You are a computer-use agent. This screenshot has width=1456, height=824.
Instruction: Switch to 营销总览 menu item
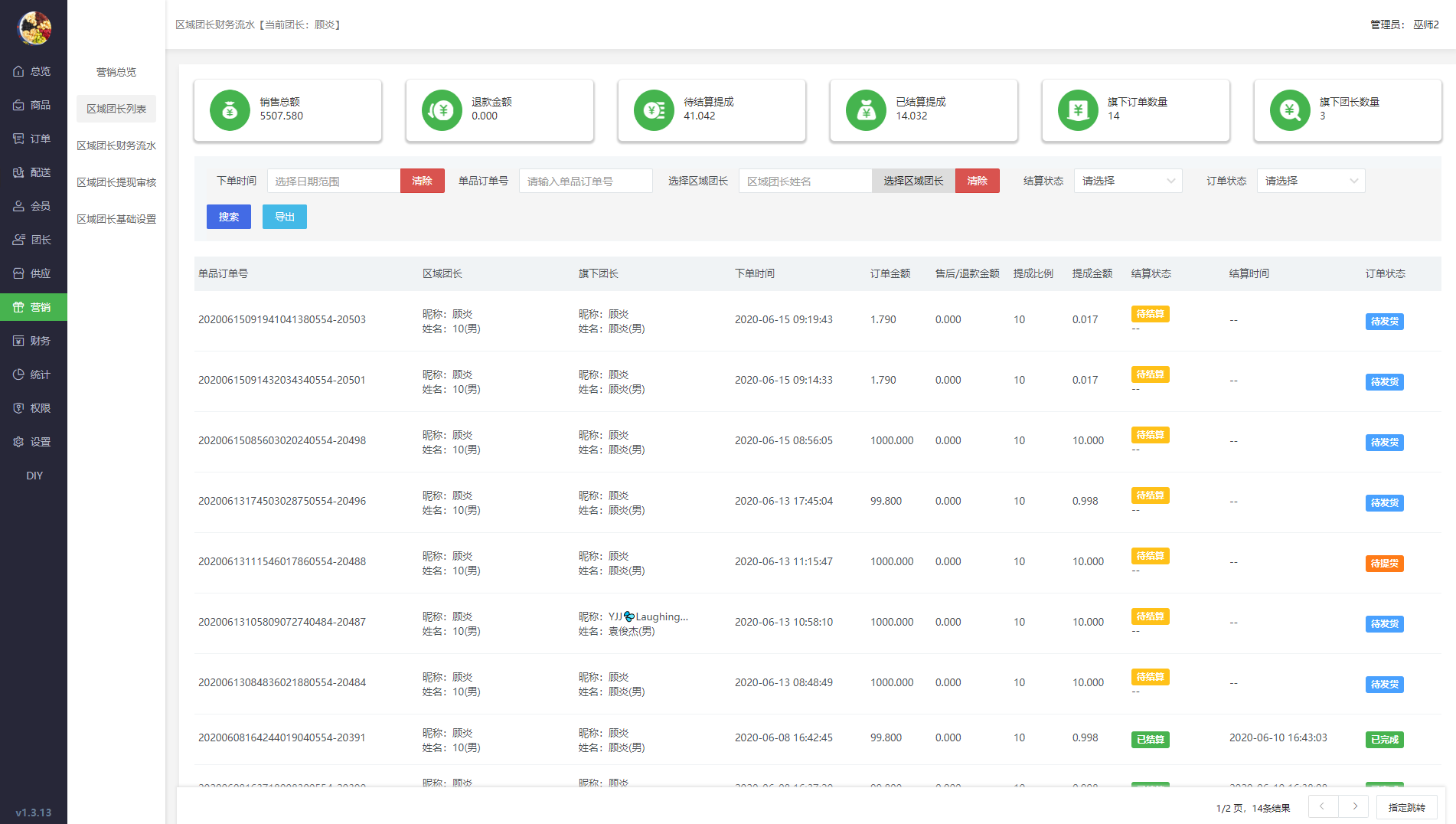pyautogui.click(x=116, y=72)
